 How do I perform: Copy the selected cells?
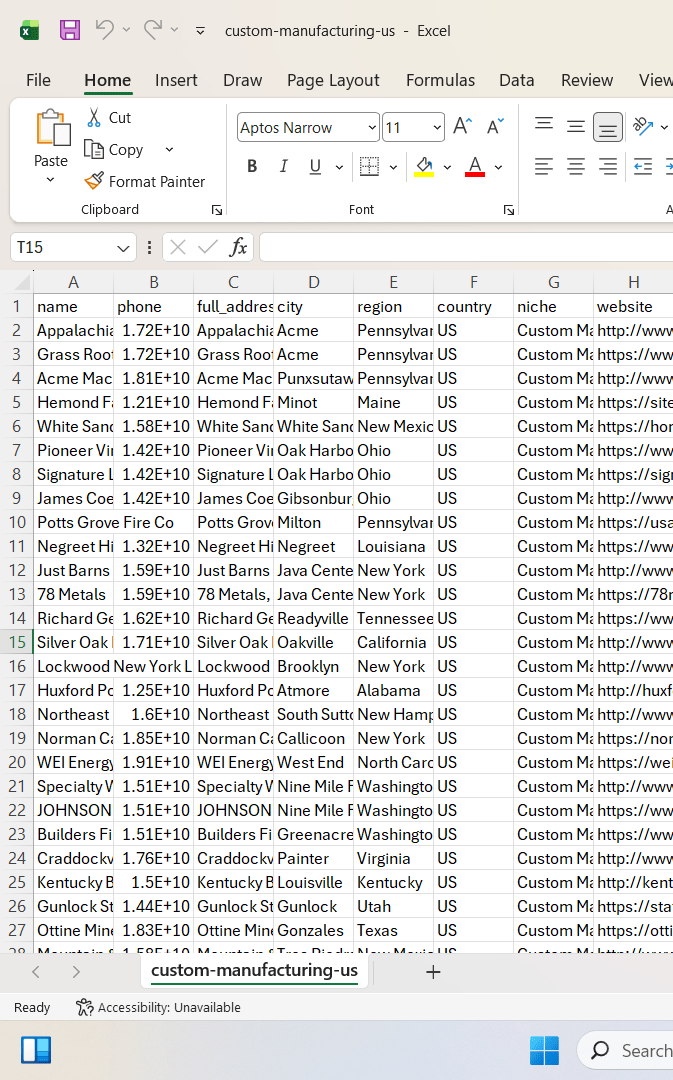tap(114, 149)
